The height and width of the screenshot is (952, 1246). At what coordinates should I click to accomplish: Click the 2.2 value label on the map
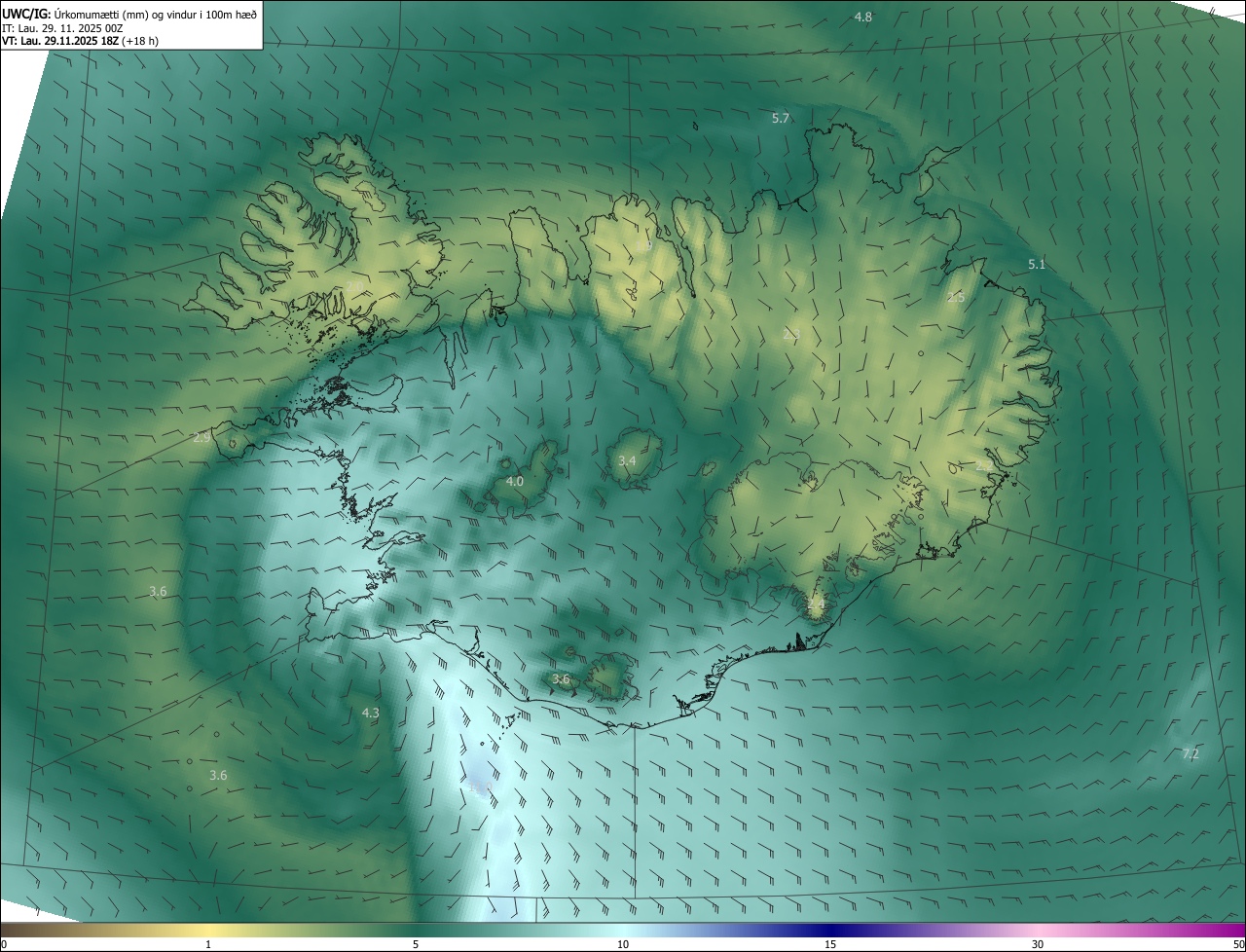tap(984, 466)
